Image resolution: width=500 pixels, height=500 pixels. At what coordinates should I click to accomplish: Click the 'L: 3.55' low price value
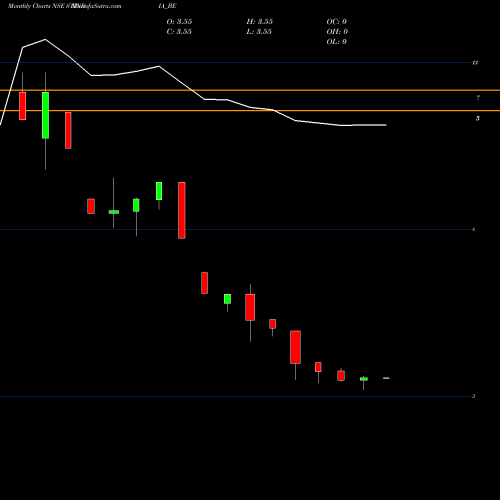coord(259,32)
